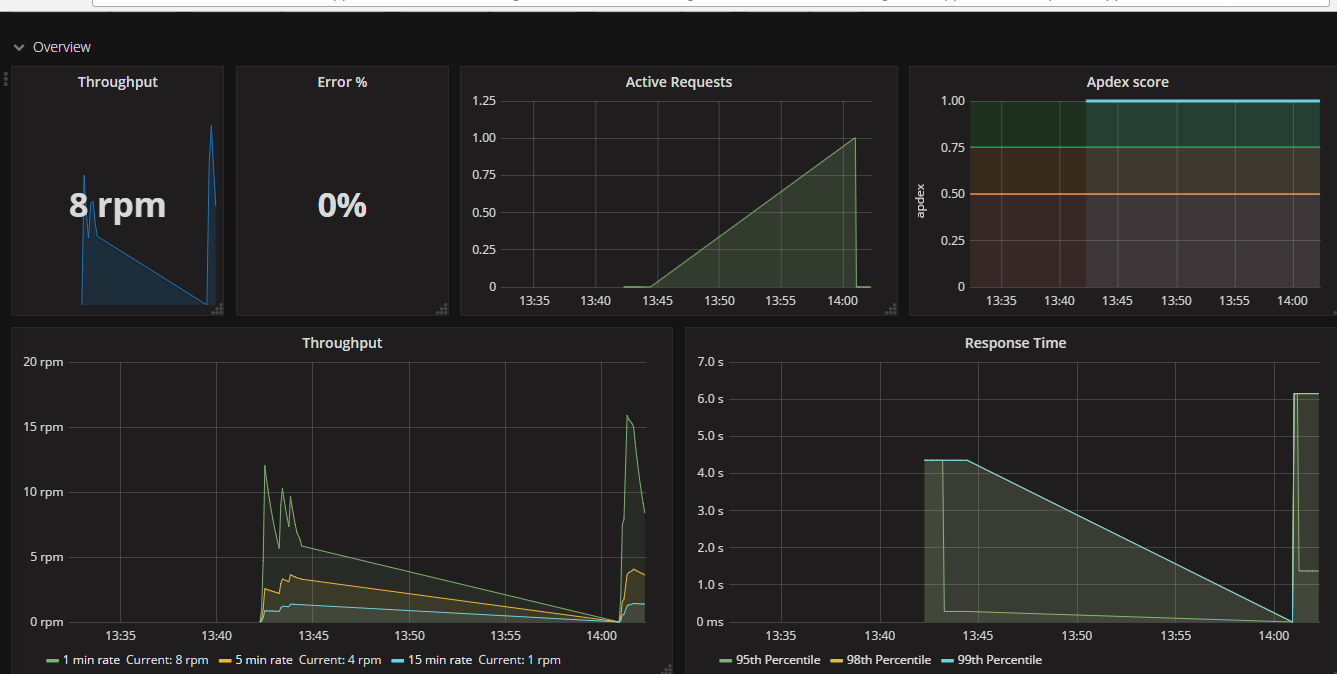1337x674 pixels.
Task: Click the 0% error stat value
Action: pyautogui.click(x=342, y=205)
